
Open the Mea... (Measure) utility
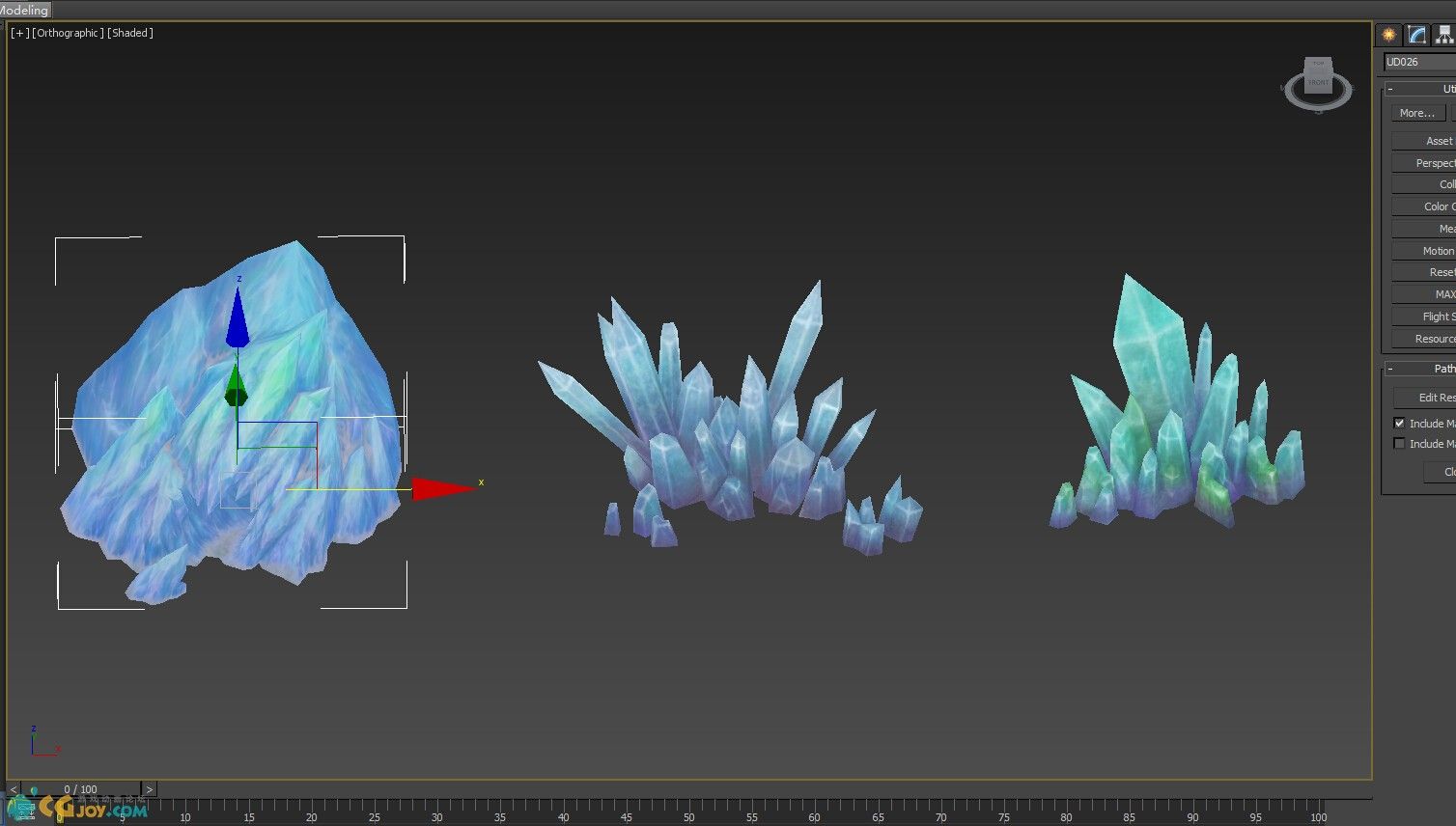1424,229
